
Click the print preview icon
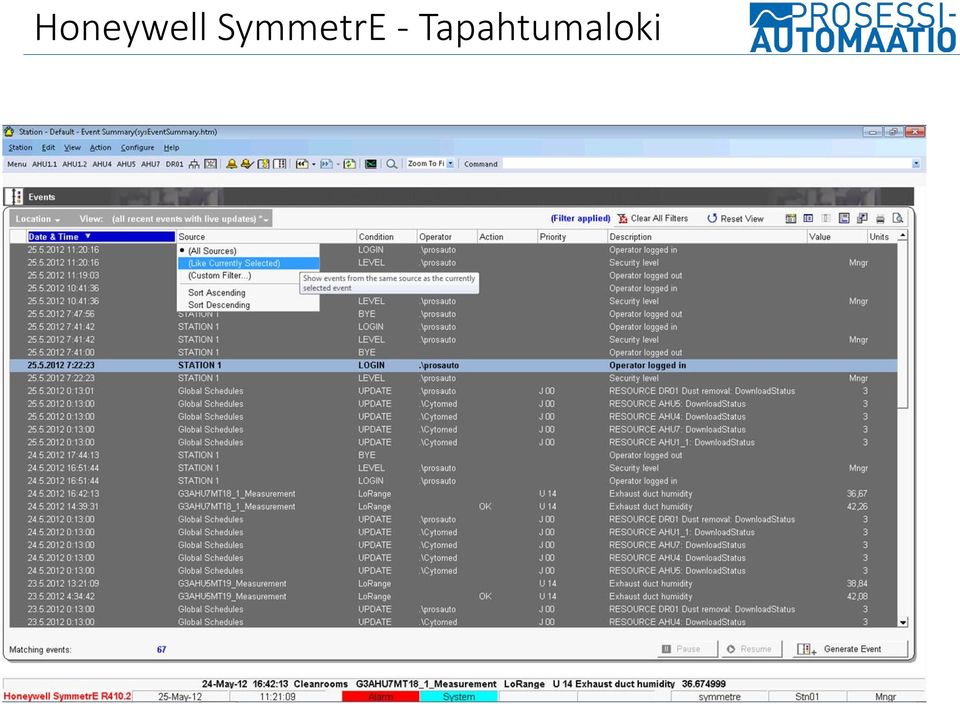(x=898, y=219)
